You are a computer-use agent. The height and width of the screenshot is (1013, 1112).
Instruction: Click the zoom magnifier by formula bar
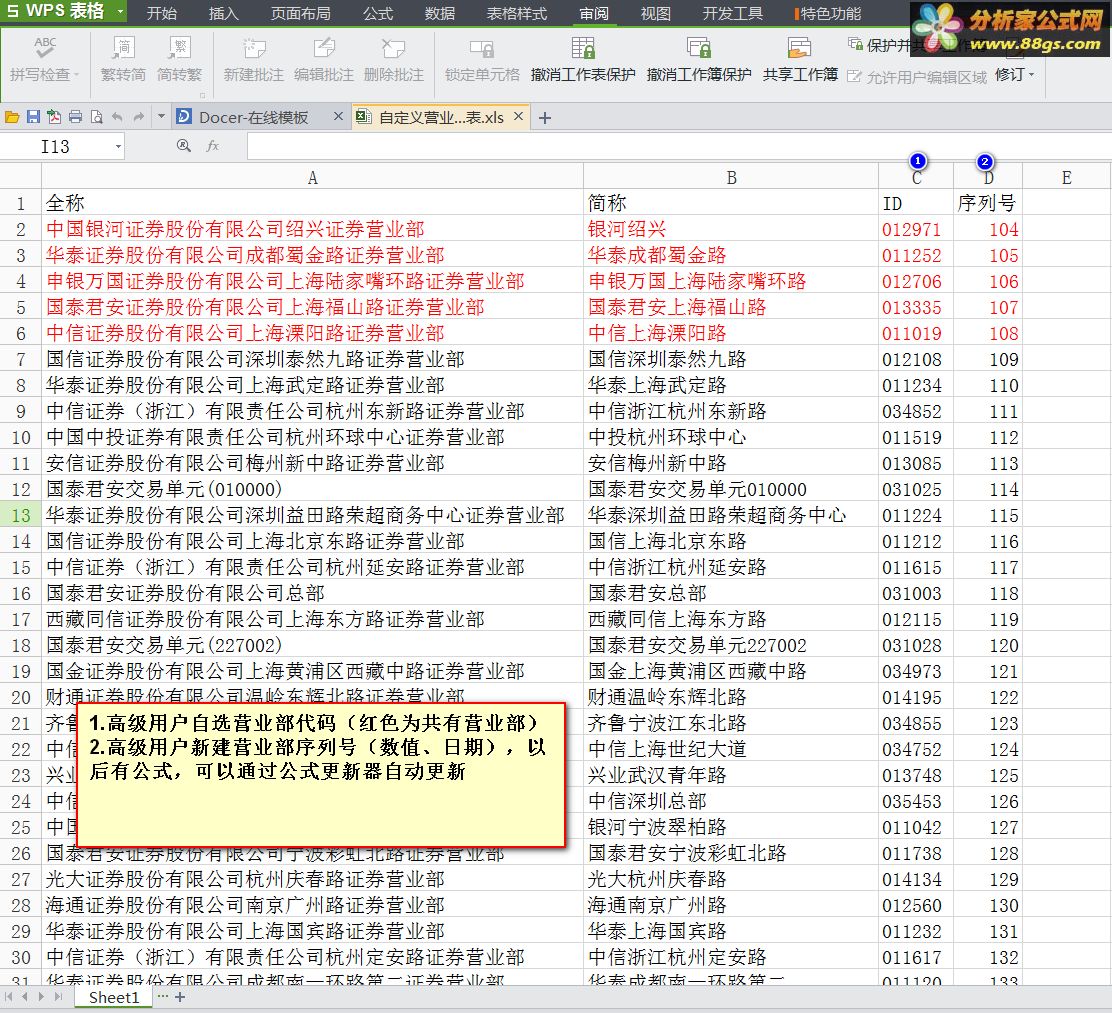coord(184,146)
